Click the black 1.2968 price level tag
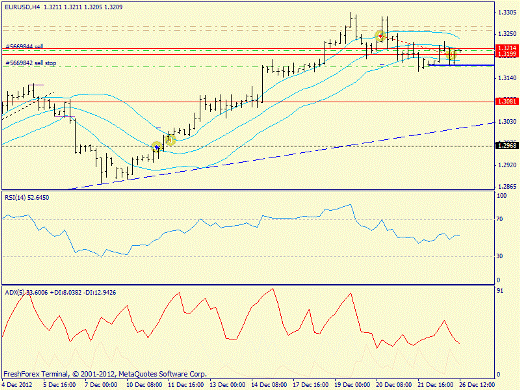This screenshot has height=390, width=520. pos(507,145)
